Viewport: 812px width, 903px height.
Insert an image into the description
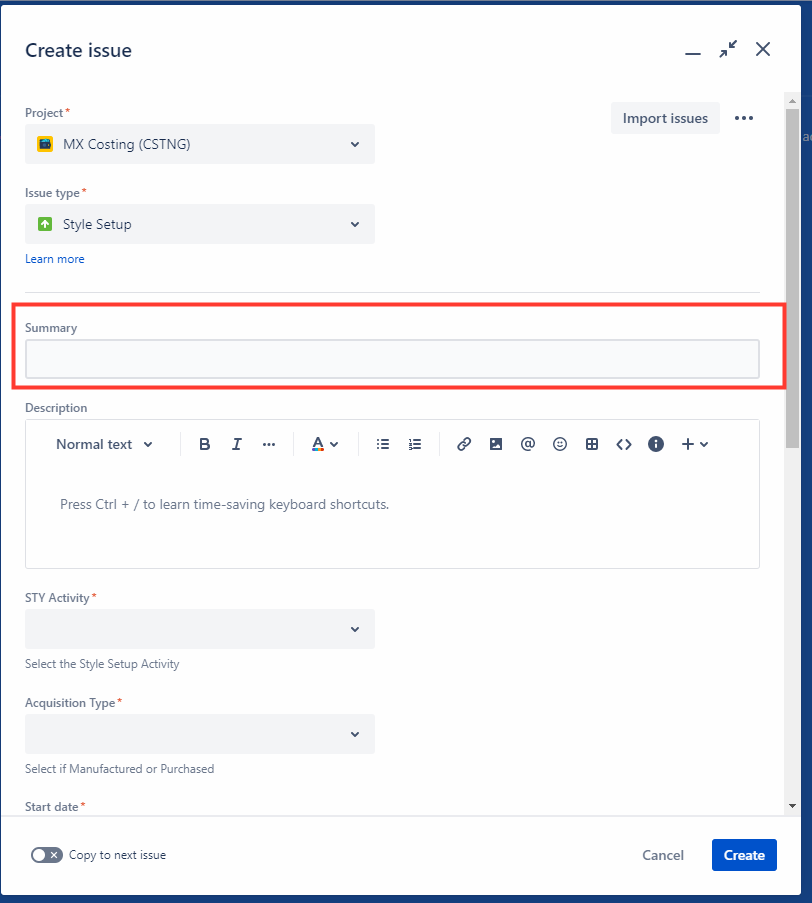(x=496, y=444)
